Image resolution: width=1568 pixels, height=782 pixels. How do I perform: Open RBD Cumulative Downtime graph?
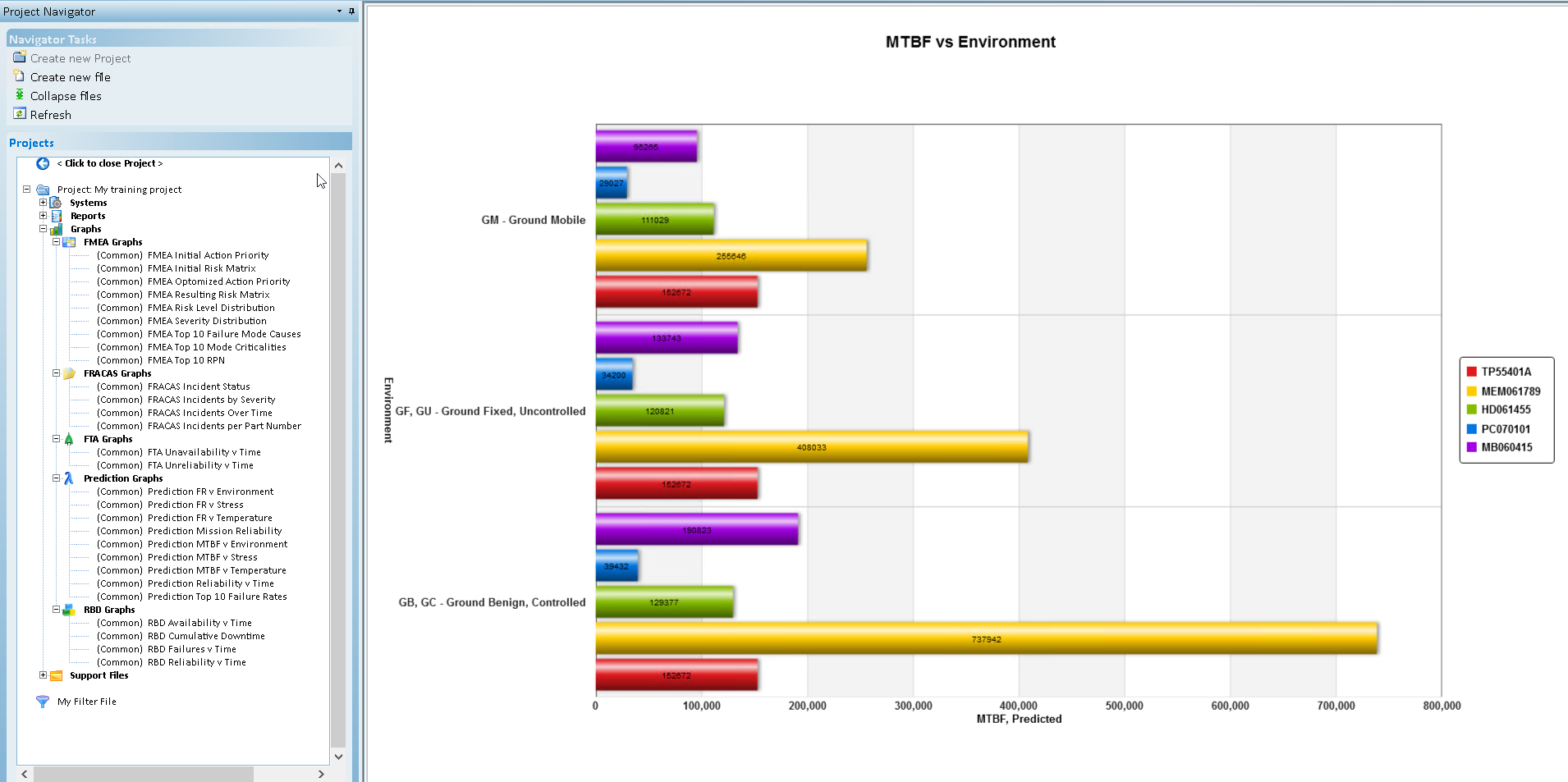click(181, 636)
